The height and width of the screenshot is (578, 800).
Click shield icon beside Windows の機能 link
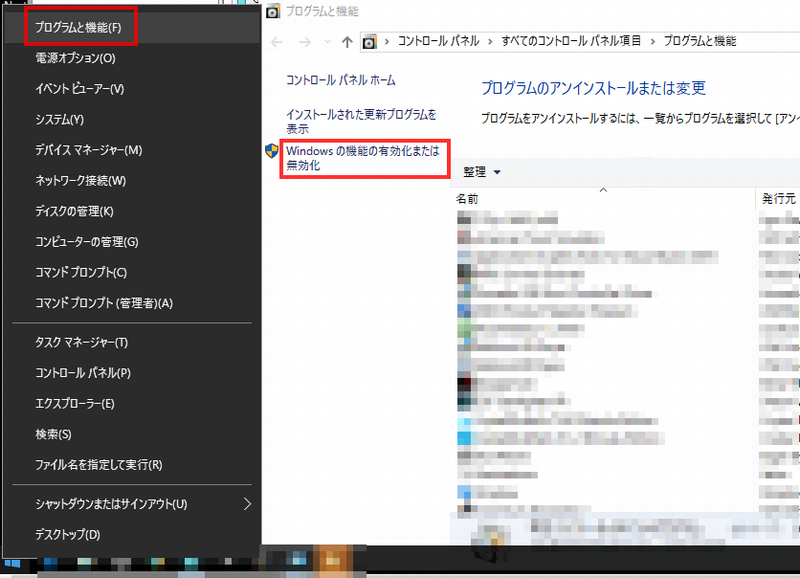272,151
